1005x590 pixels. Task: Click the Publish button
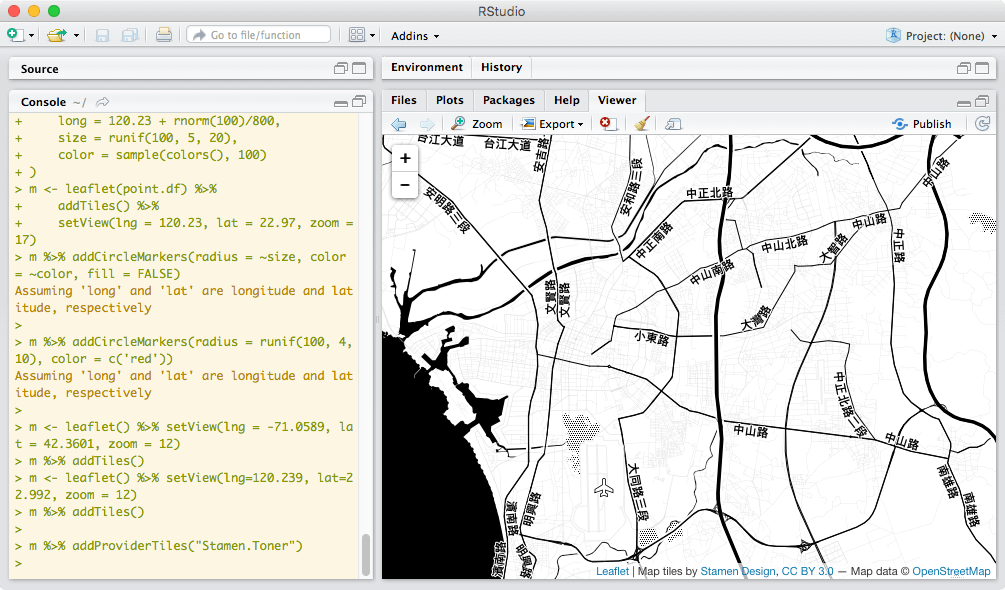click(922, 124)
